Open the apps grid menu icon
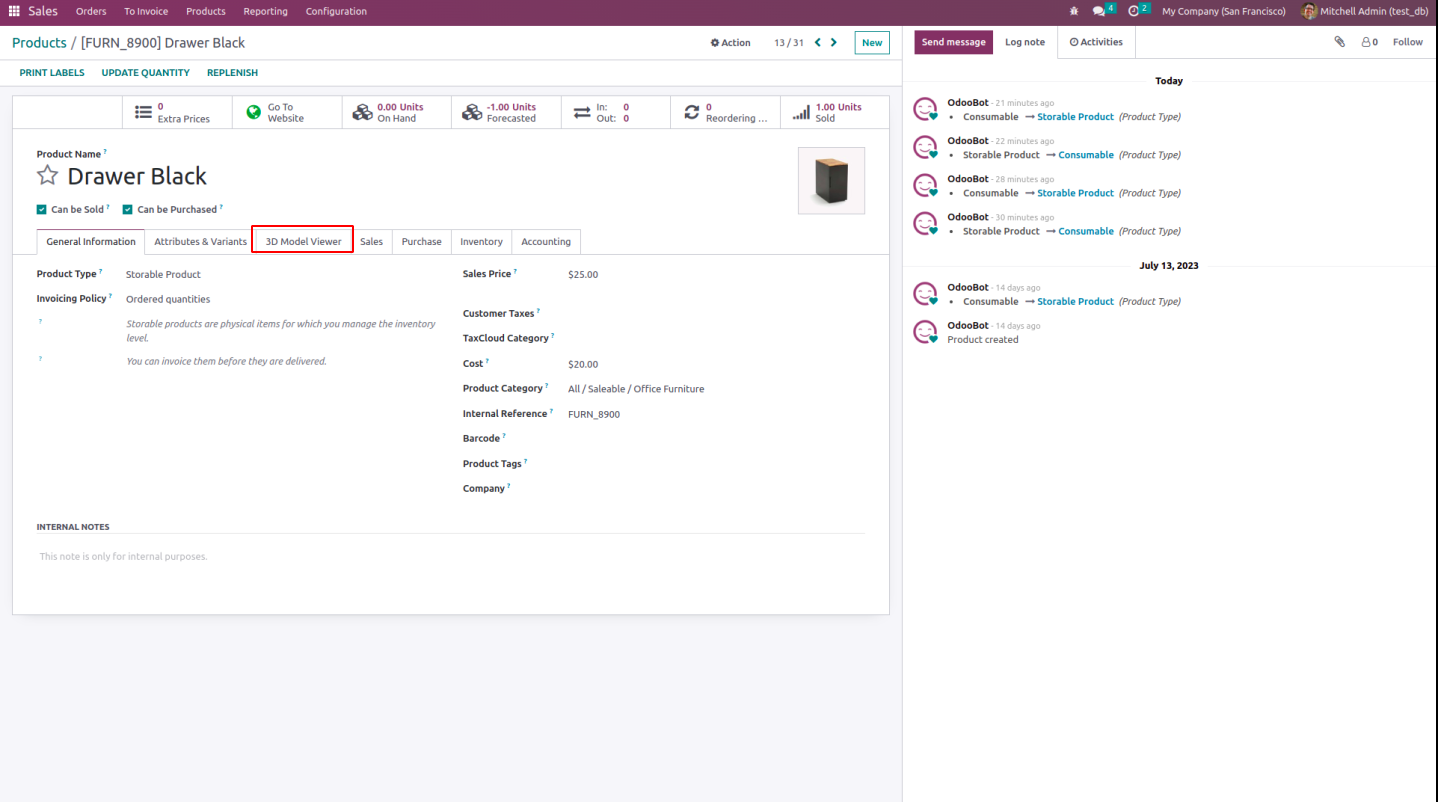This screenshot has height=802, width=1438. coord(14,11)
